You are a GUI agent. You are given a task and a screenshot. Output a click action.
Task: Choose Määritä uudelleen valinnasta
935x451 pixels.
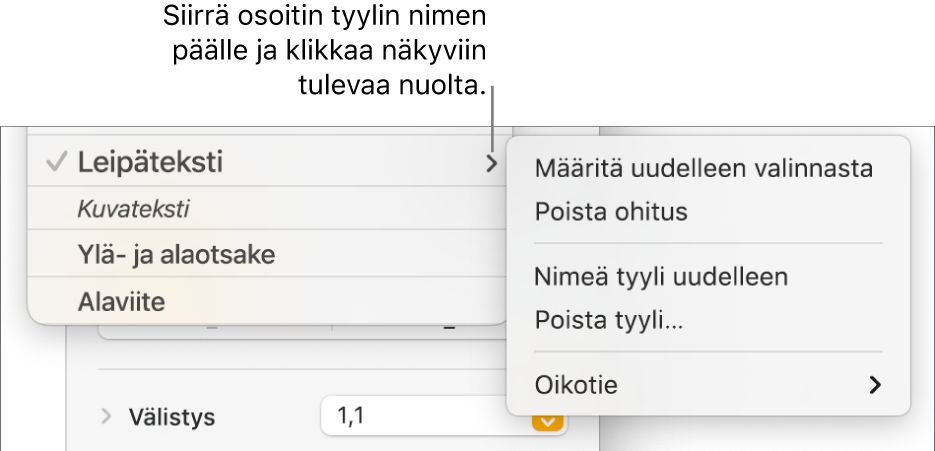(704, 168)
